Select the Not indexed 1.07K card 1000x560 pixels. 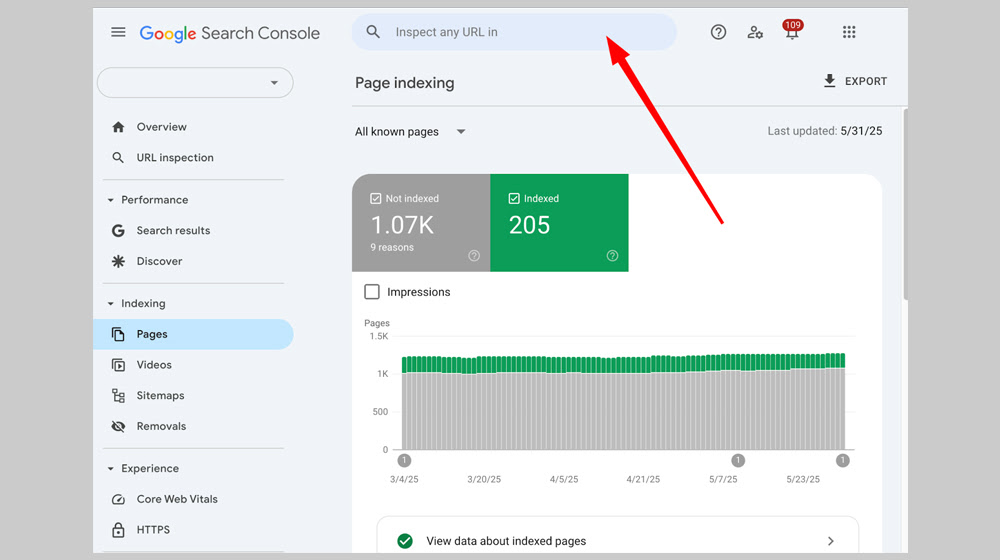(x=421, y=223)
